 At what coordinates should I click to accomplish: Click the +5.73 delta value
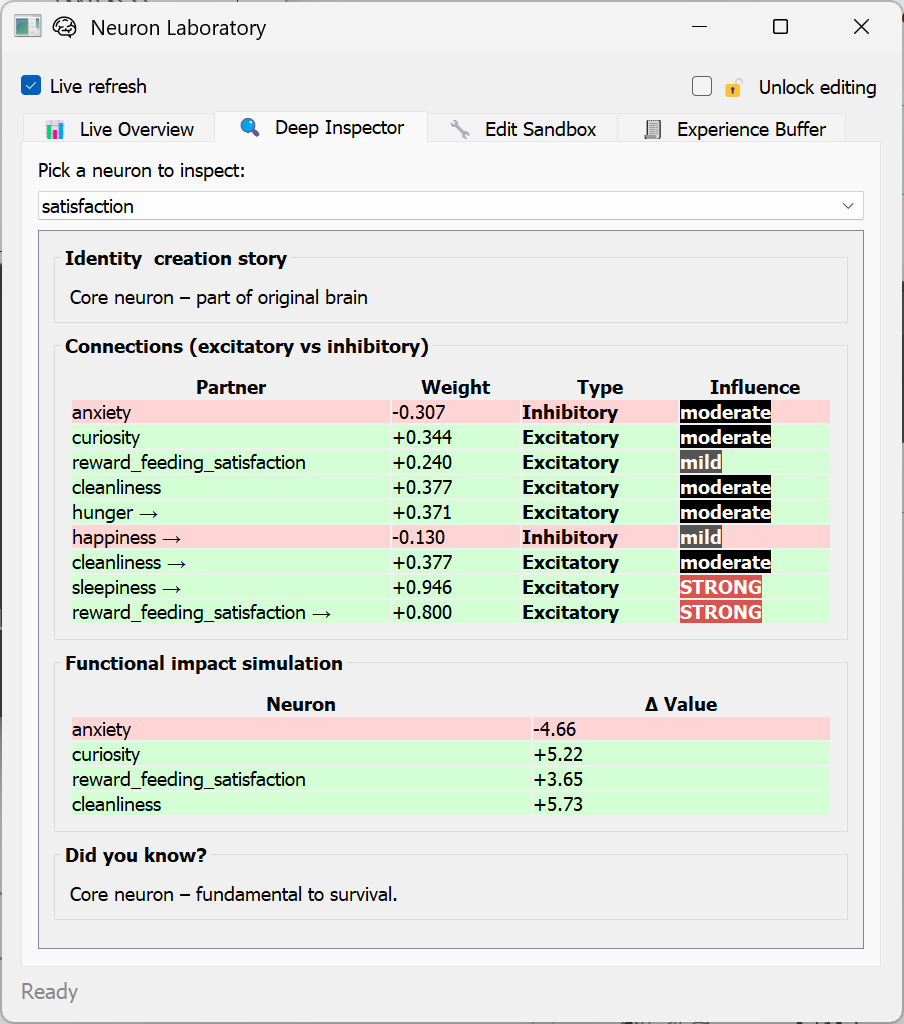coord(558,804)
